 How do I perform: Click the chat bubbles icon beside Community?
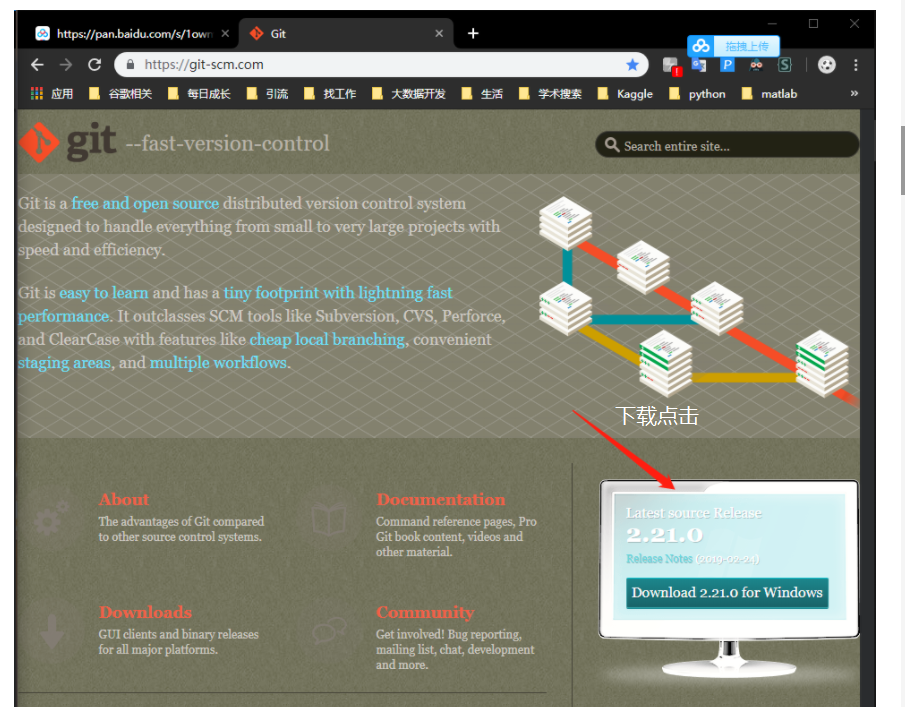tap(330, 630)
